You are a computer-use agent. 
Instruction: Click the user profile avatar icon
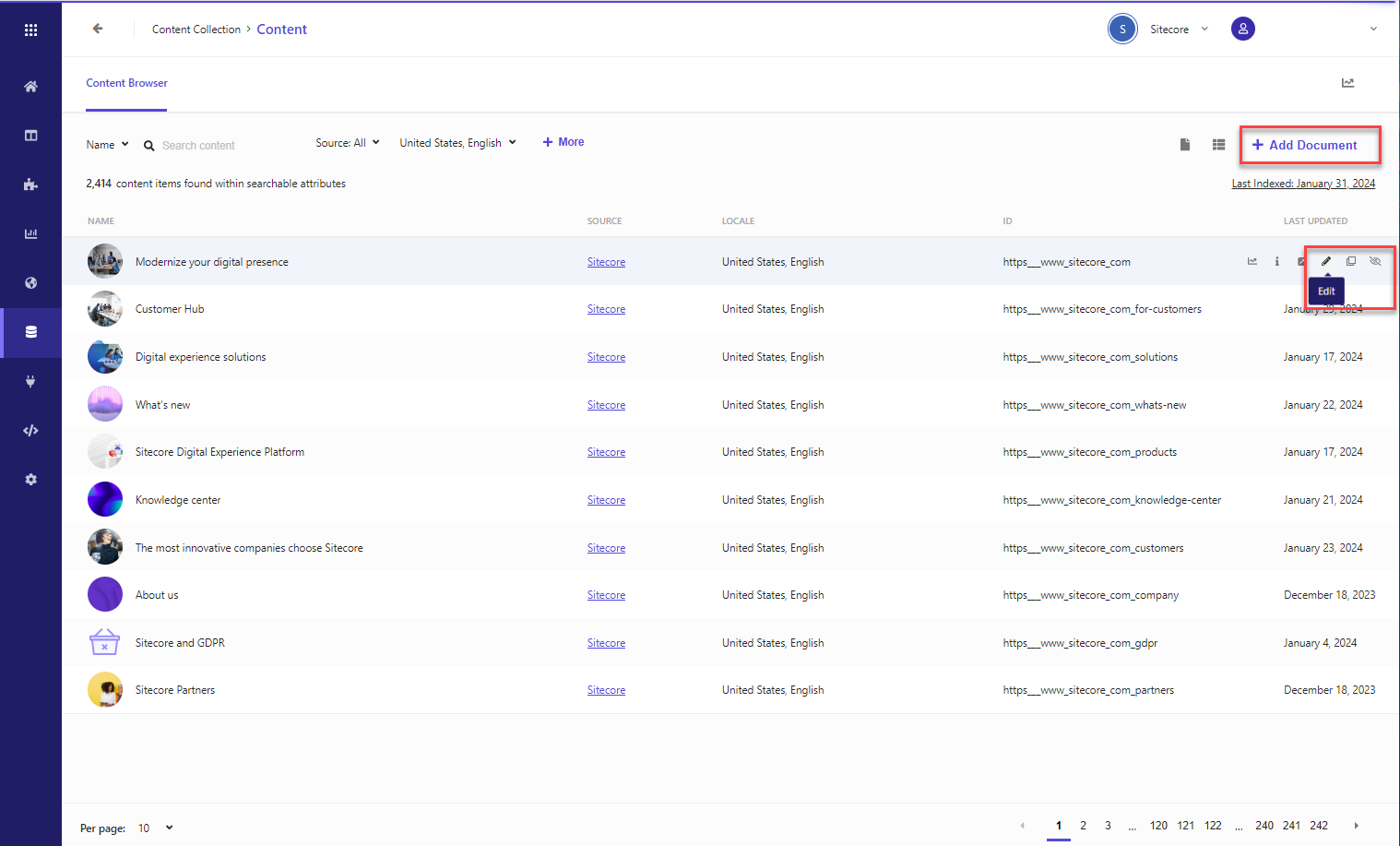click(x=1243, y=29)
